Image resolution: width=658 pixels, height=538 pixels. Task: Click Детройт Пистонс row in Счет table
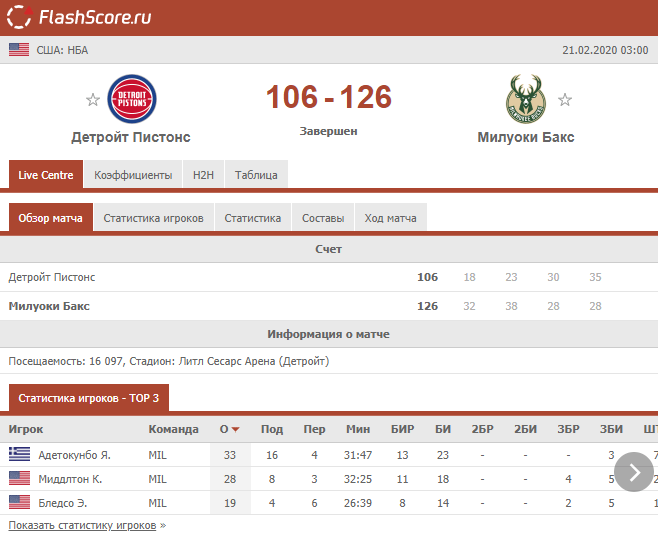pyautogui.click(x=329, y=277)
